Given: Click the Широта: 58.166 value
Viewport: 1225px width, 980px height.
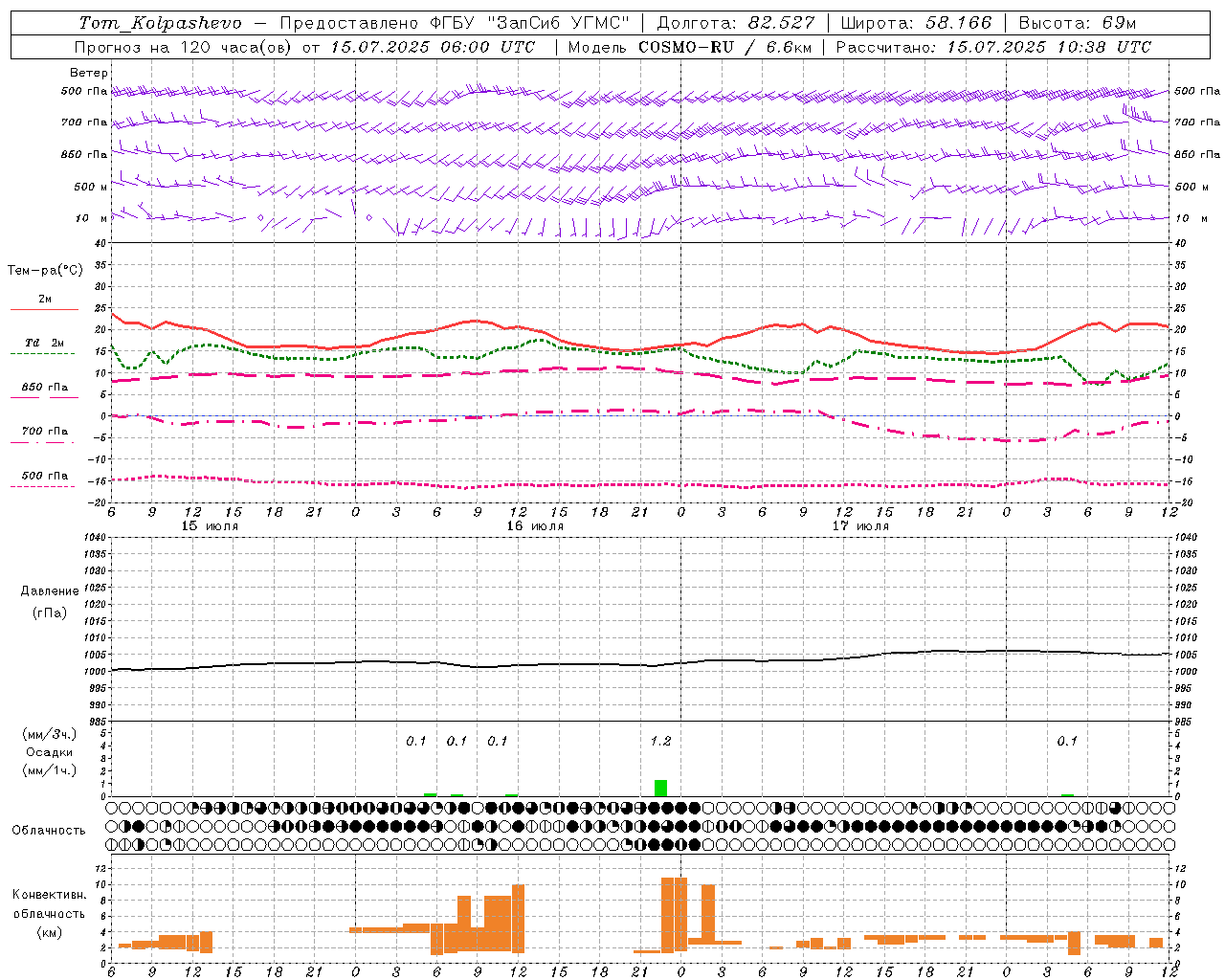Looking at the screenshot, I should tap(917, 23).
